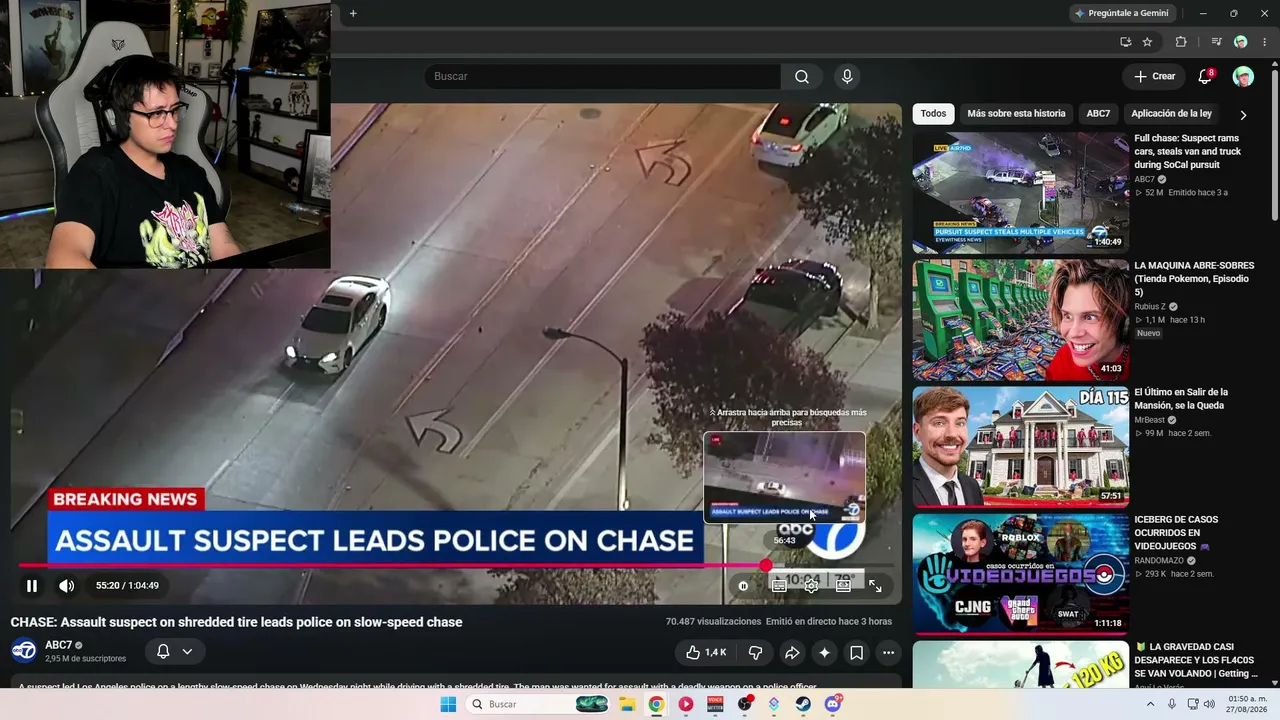The width and height of the screenshot is (1280, 720).
Task: Start voice search with the microphone icon
Action: [x=847, y=76]
